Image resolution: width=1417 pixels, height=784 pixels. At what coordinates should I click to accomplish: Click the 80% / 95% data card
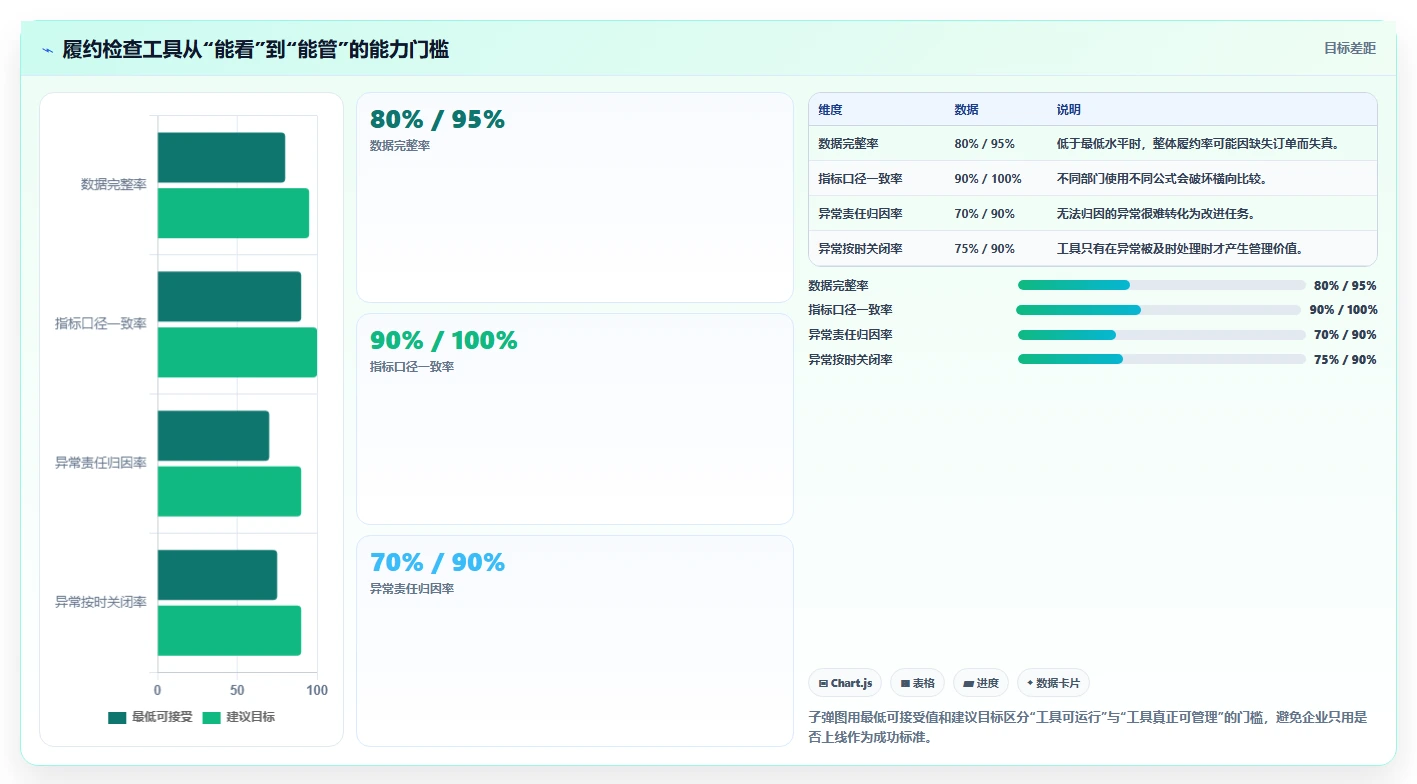click(575, 197)
